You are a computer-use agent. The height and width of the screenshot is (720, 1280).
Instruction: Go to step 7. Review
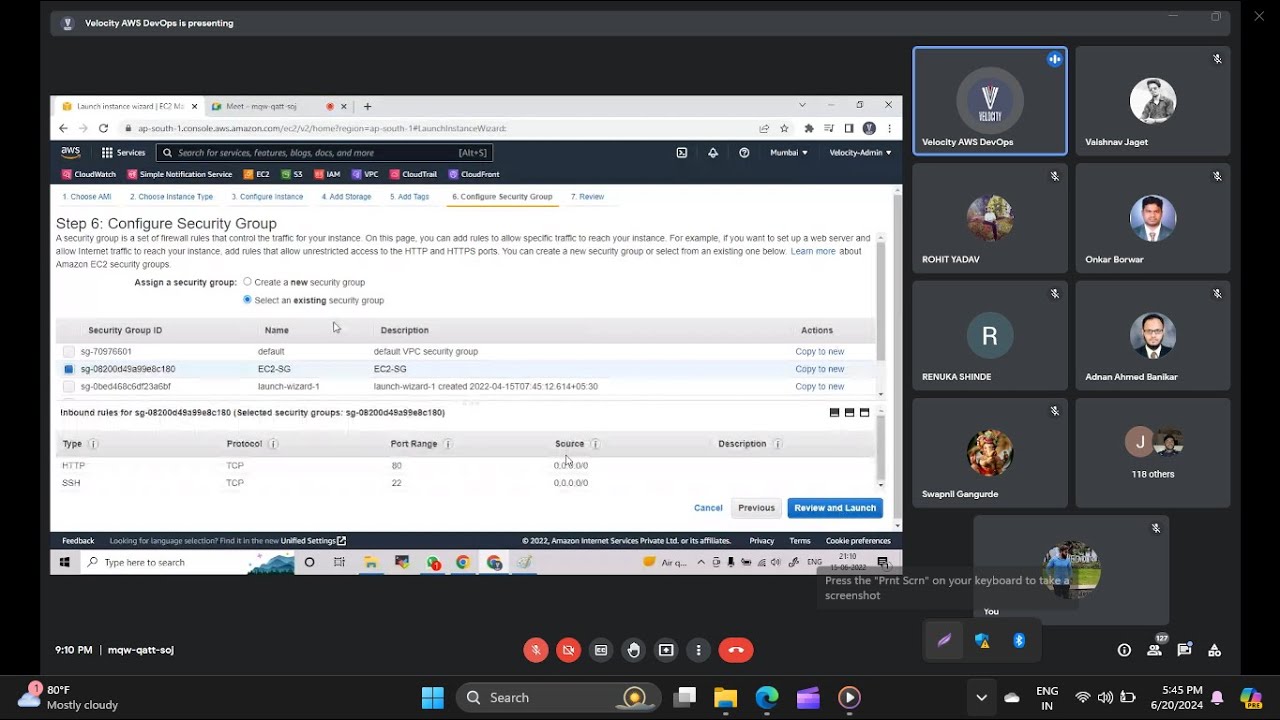pyautogui.click(x=587, y=197)
